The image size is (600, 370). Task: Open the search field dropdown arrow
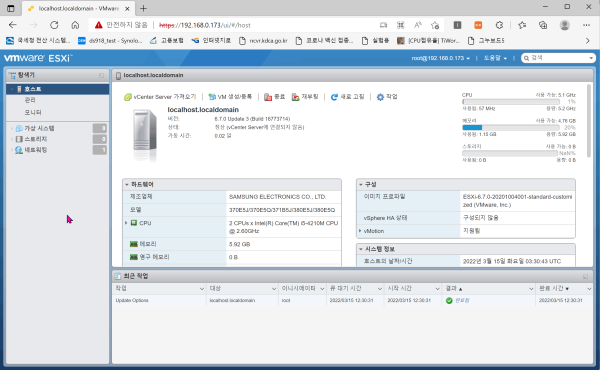[x=591, y=58]
